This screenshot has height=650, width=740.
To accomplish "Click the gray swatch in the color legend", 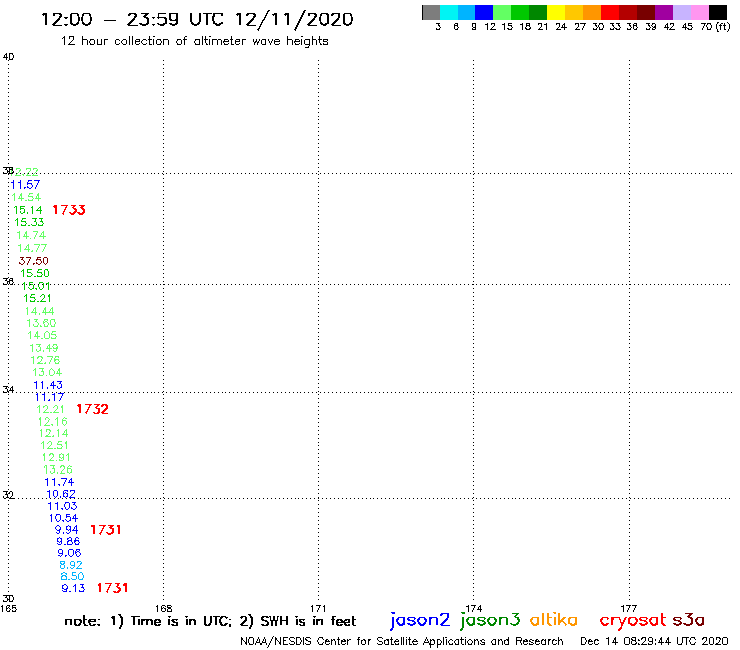I will [x=431, y=12].
